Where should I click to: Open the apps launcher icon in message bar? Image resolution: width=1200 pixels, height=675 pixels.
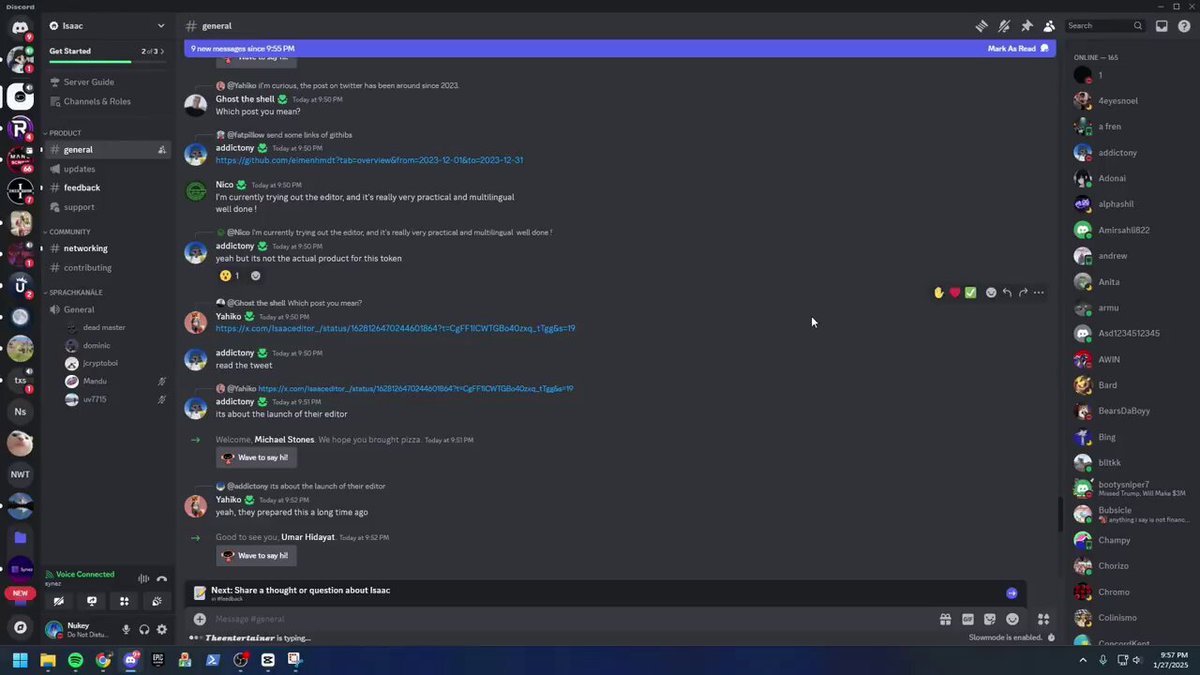pos(1043,619)
